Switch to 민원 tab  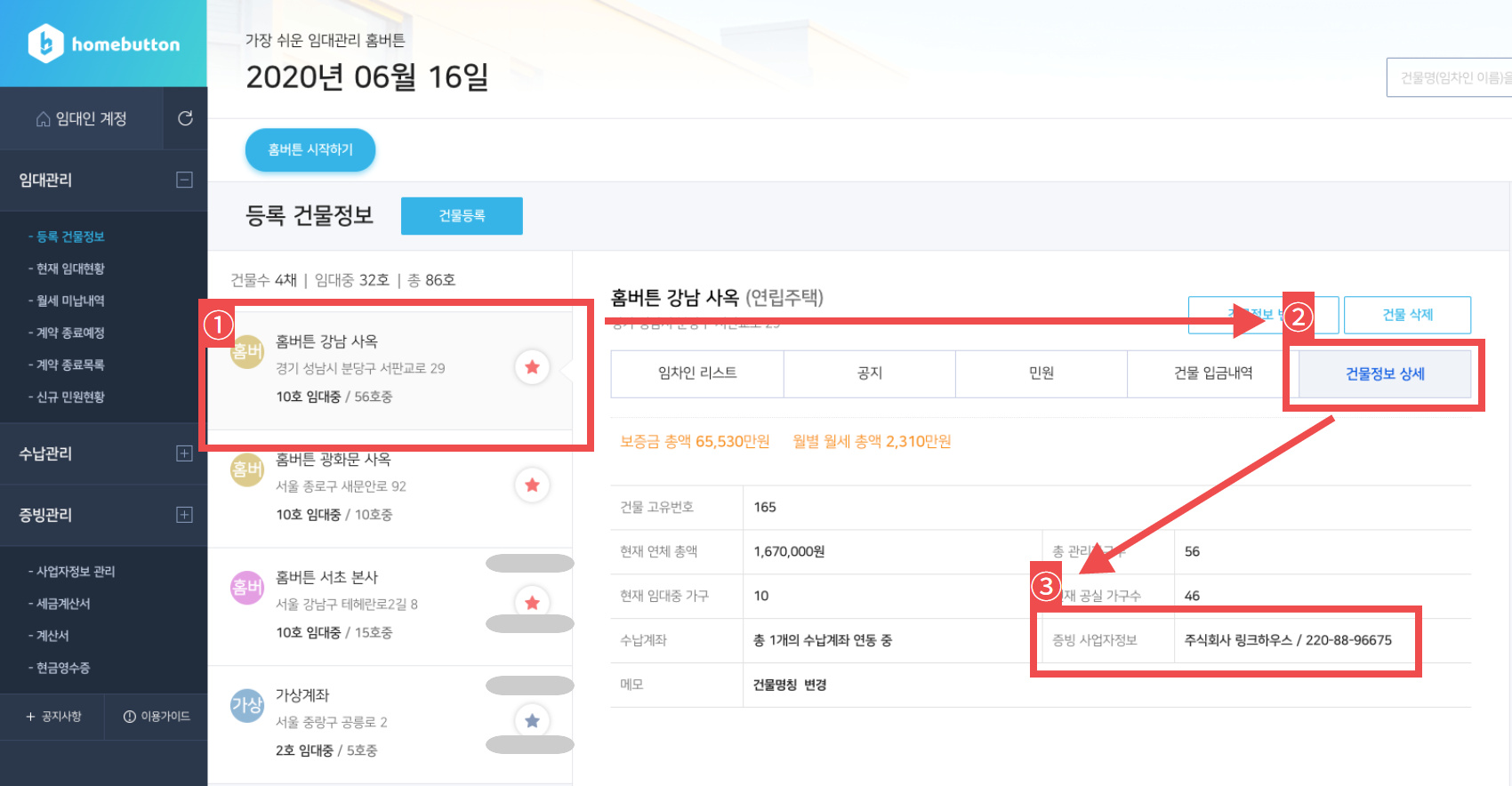tap(1042, 373)
